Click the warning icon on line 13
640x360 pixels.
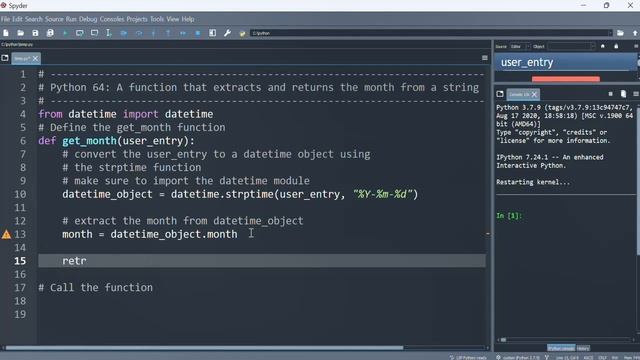[x=6, y=234]
